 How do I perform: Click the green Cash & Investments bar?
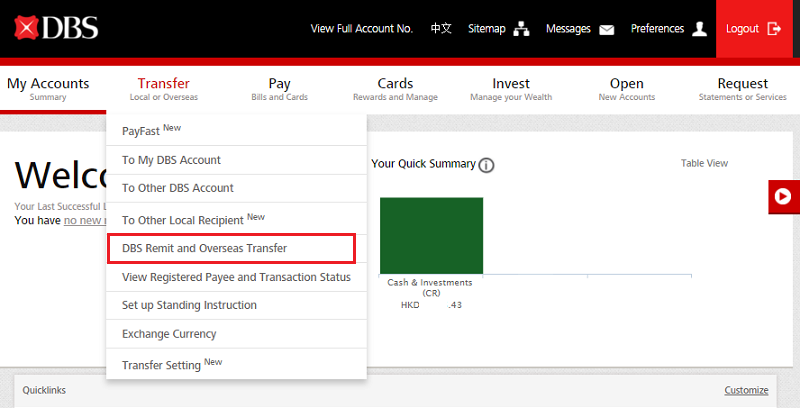pyautogui.click(x=431, y=235)
